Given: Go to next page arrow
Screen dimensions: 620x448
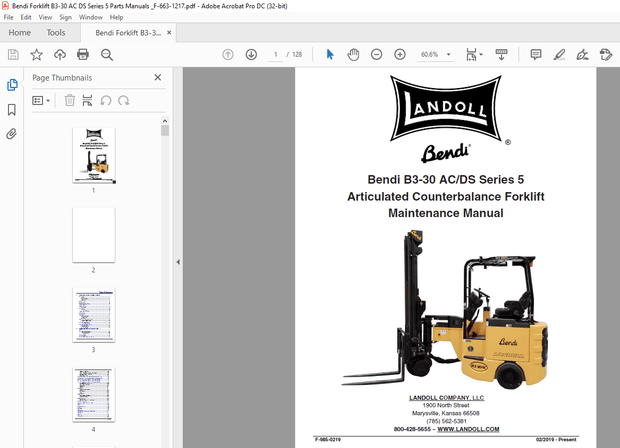Looking at the screenshot, I should pyautogui.click(x=251, y=55).
